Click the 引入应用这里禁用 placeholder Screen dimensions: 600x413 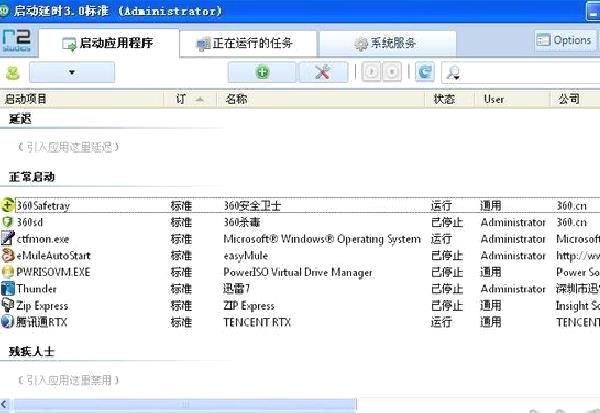[68, 380]
